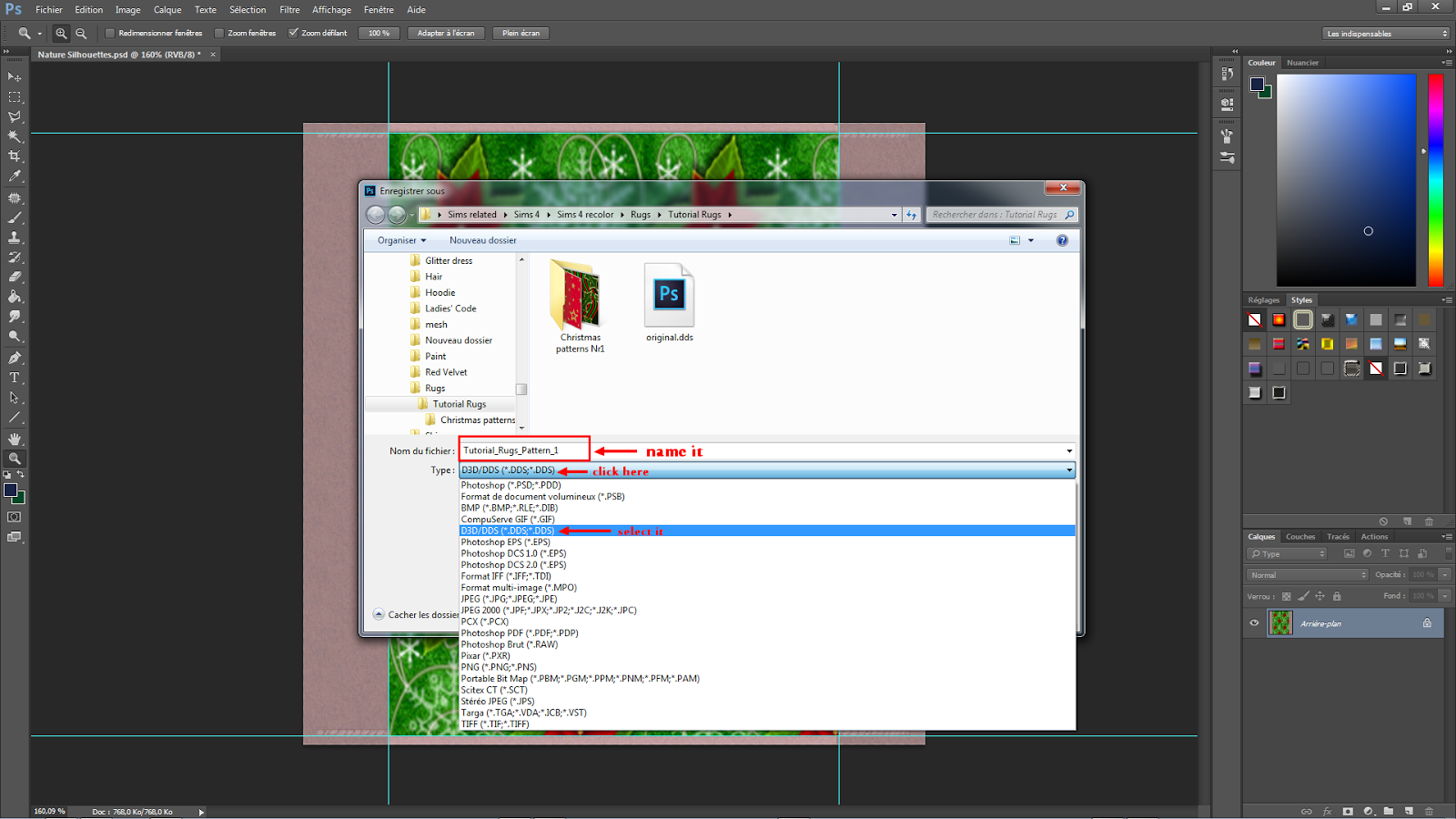This screenshot has width=1456, height=819.
Task: Toggle lock transparent pixels
Action: (x=1286, y=596)
